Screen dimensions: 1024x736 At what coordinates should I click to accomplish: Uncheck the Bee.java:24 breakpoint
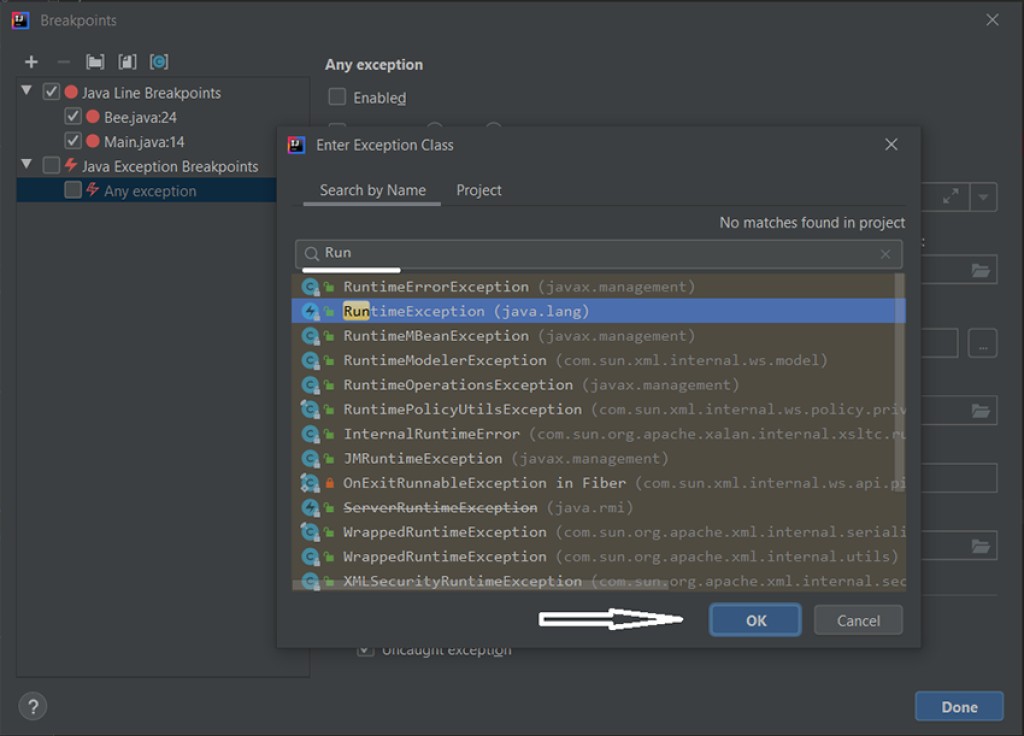(72, 116)
